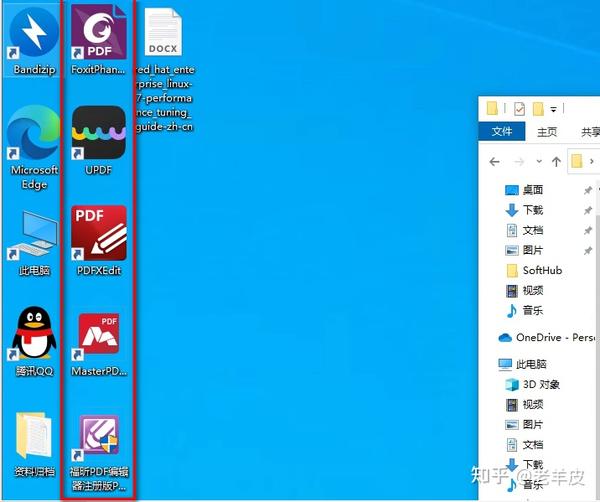Select the red_hat_enterprise_linux DOCX file on desktop
600x502 pixels.
point(163,69)
